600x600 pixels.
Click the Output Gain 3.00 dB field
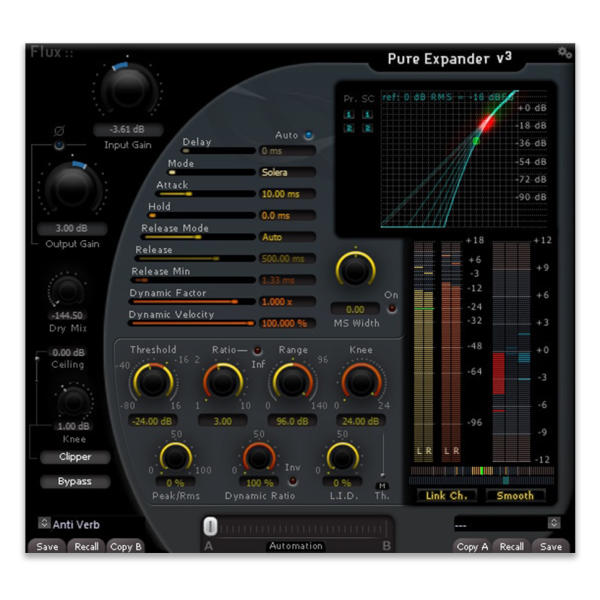72,228
